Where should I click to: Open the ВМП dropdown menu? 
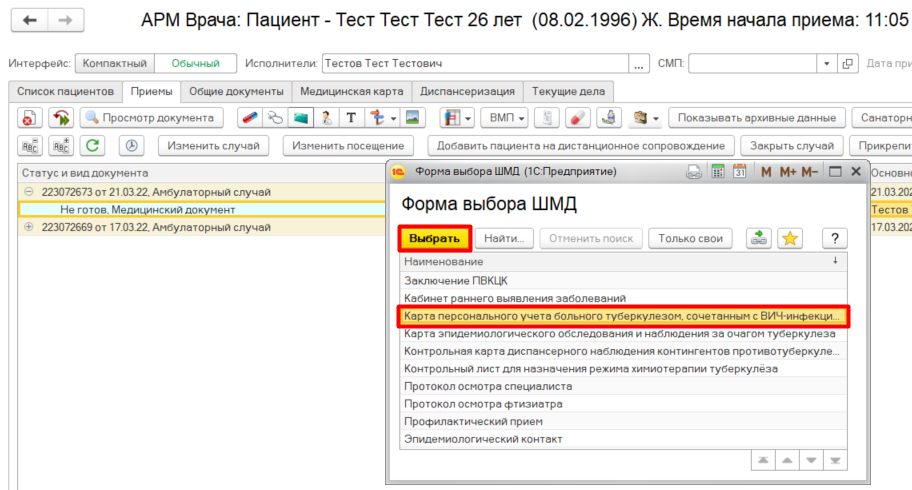coord(510,118)
